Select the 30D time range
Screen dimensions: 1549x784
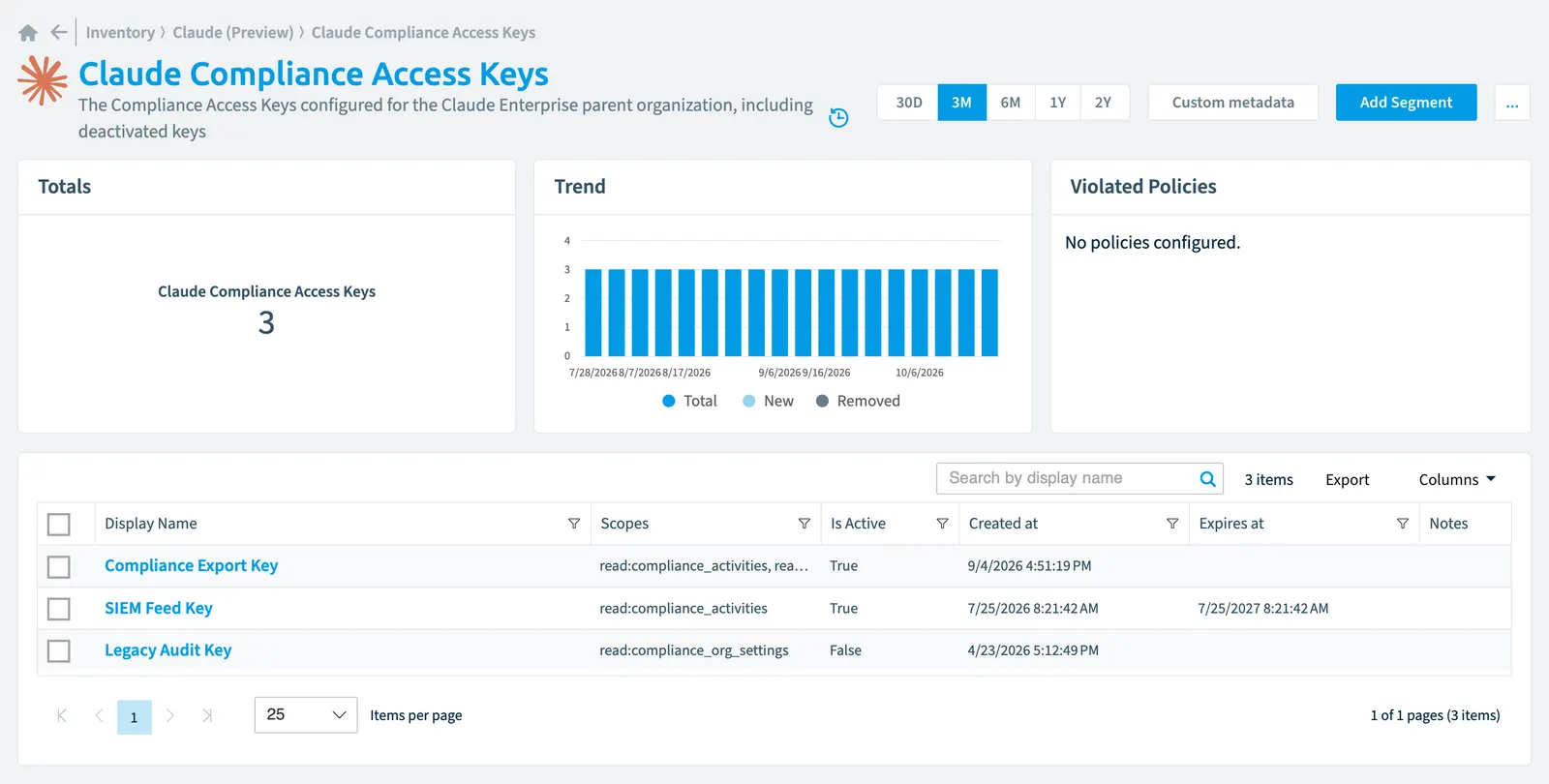click(x=908, y=103)
